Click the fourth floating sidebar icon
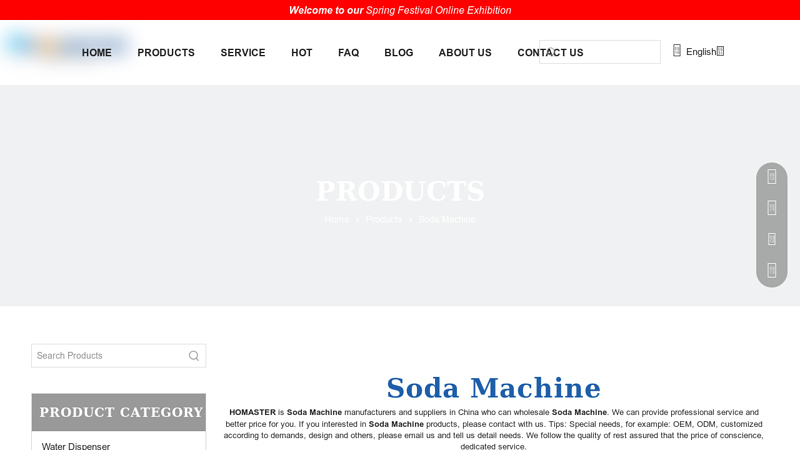 click(x=771, y=270)
